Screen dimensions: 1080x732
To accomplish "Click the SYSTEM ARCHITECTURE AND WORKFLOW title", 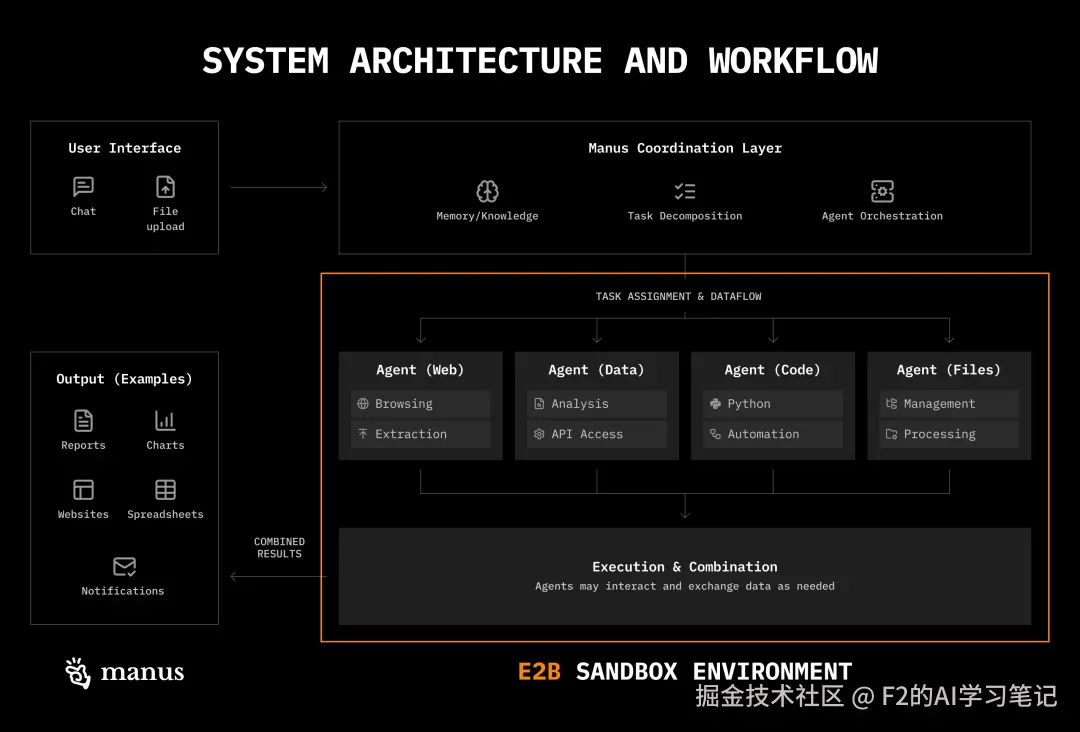I will [540, 61].
